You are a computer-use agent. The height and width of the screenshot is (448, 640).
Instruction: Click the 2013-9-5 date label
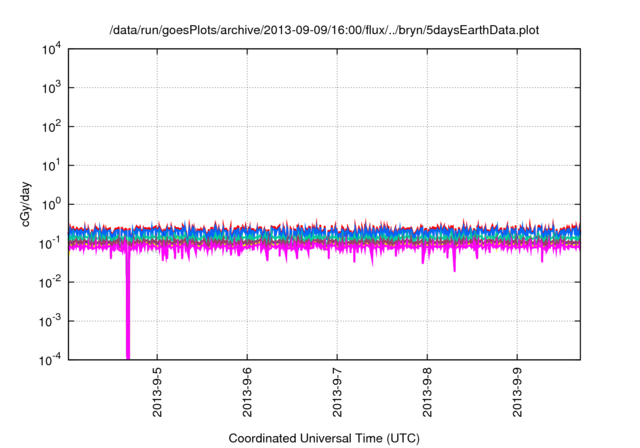pyautogui.click(x=157, y=392)
